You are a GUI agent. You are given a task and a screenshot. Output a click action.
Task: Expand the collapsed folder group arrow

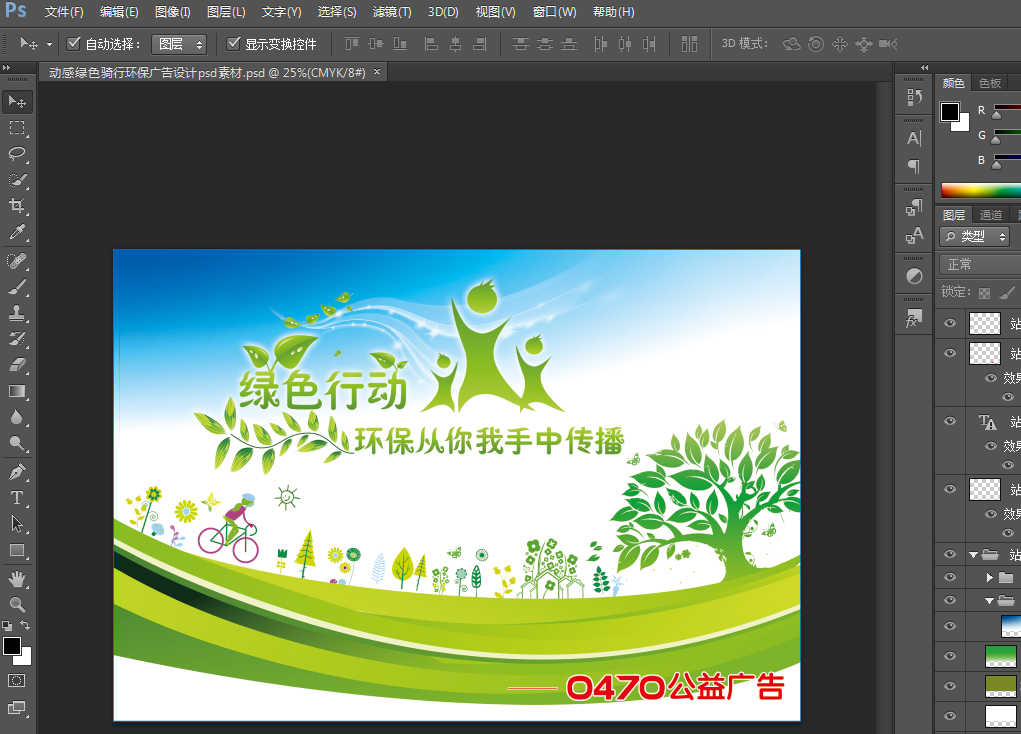989,578
